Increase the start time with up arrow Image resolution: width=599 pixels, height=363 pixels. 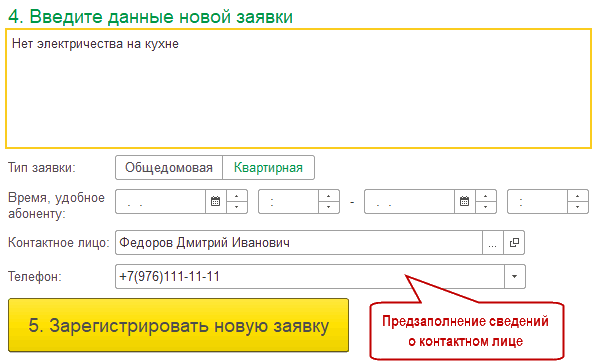pos(329,196)
